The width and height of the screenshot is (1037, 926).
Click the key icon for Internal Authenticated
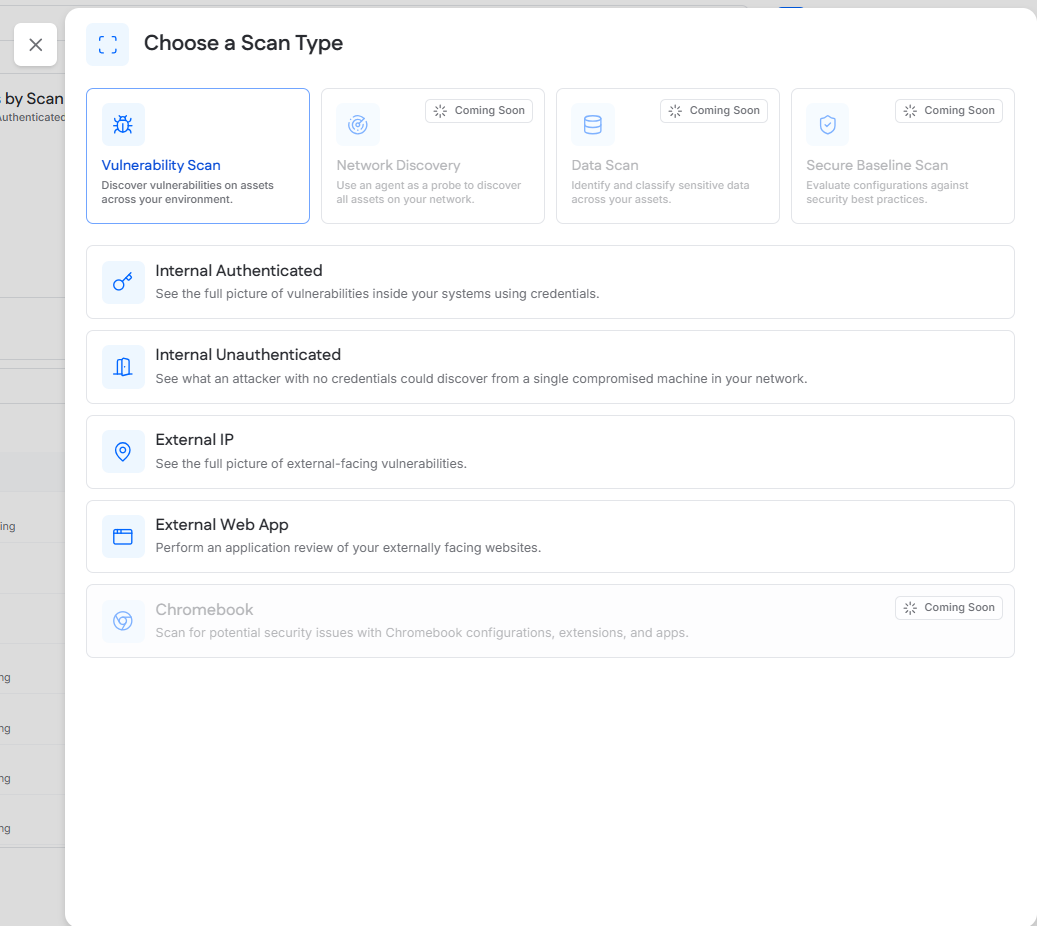(123, 282)
